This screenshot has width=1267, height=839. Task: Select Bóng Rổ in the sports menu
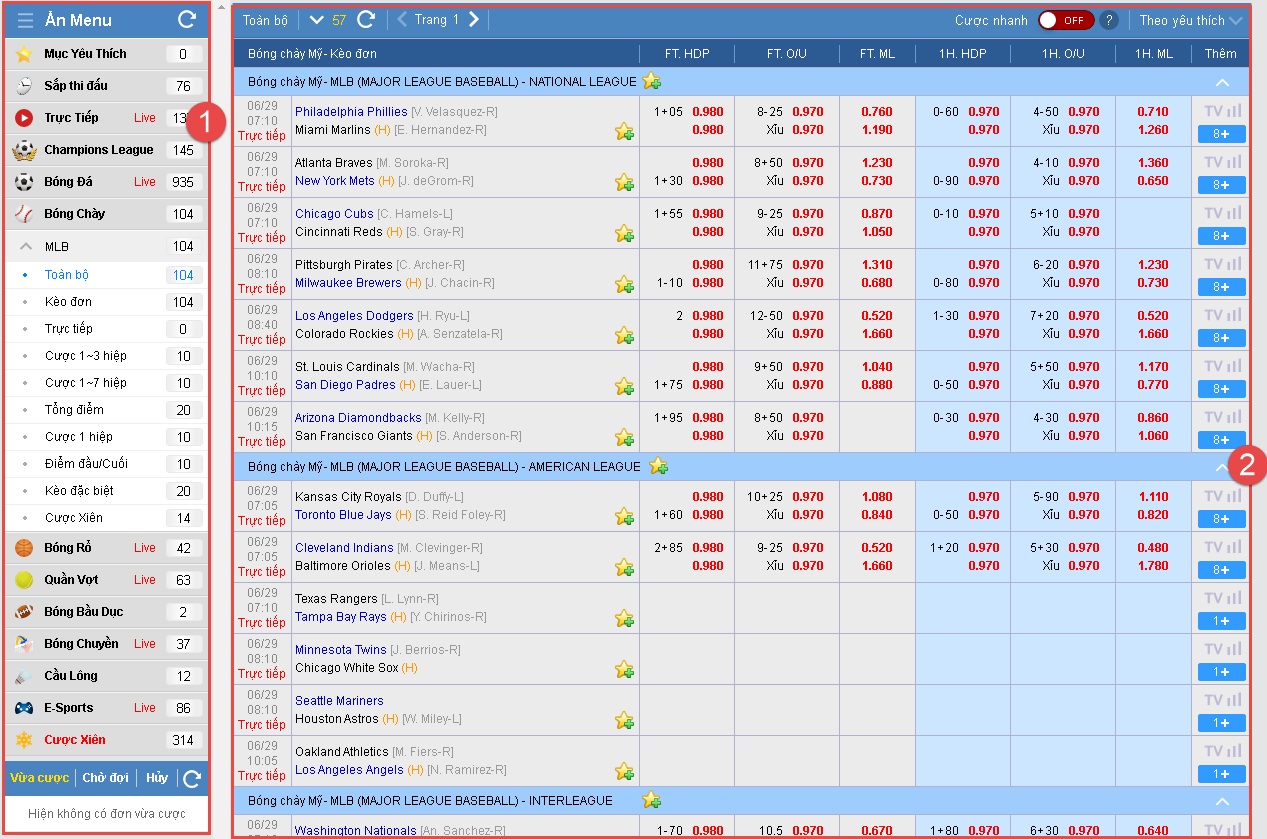tap(67, 548)
